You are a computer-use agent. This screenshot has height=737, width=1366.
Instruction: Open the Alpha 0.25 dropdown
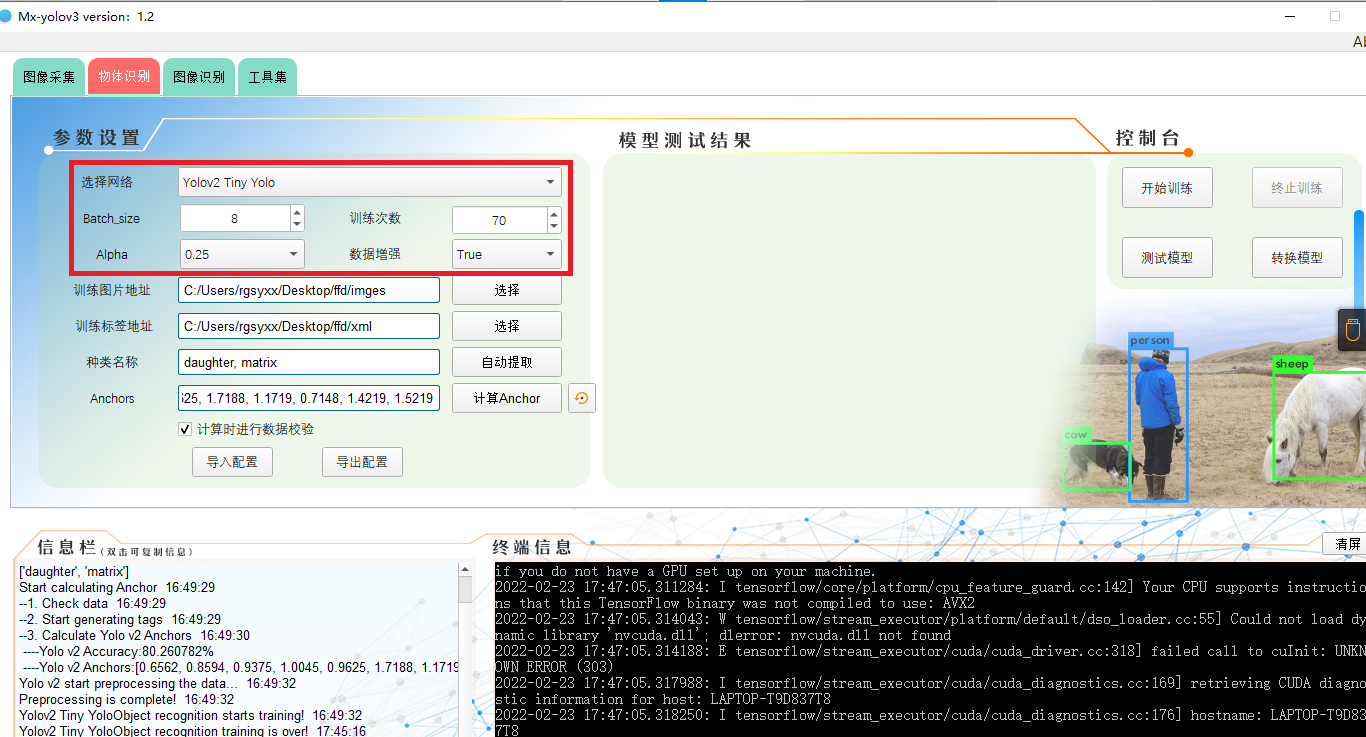[242, 254]
